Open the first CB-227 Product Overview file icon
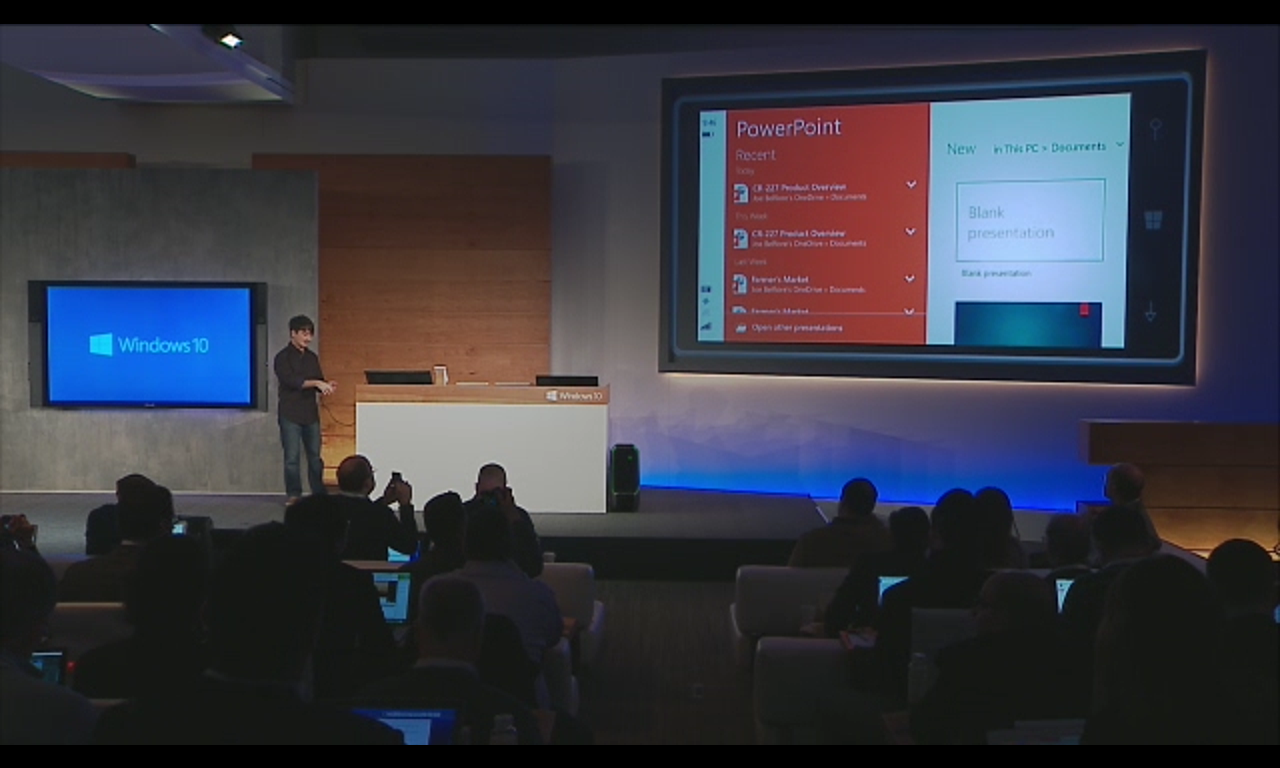The image size is (1280, 768). (x=741, y=192)
